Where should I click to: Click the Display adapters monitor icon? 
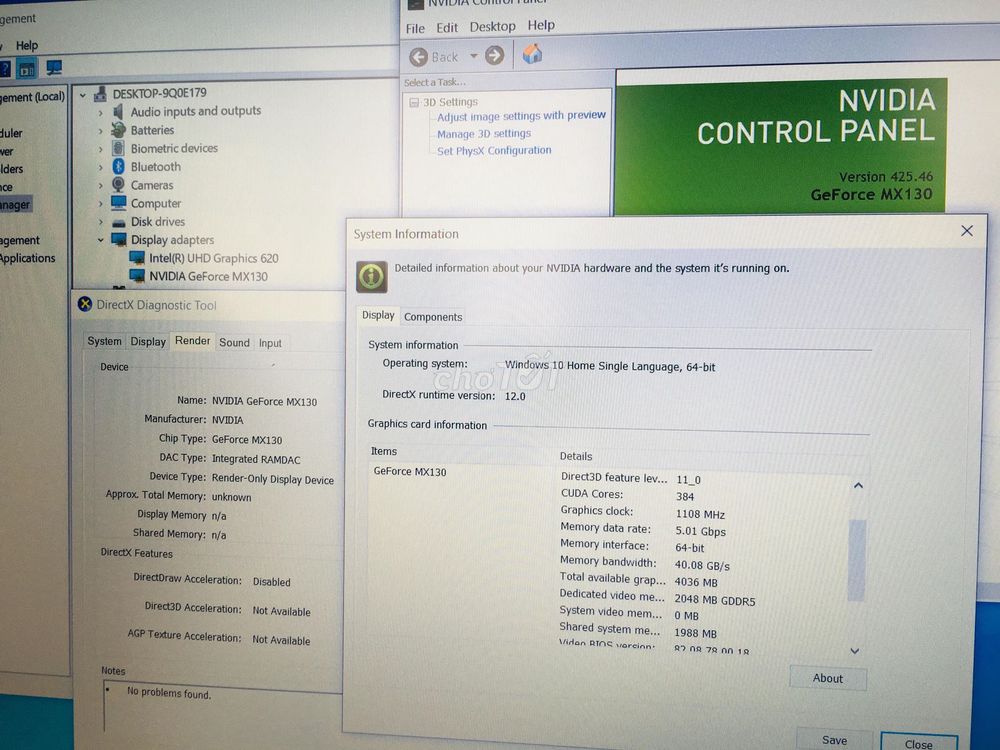click(x=119, y=240)
